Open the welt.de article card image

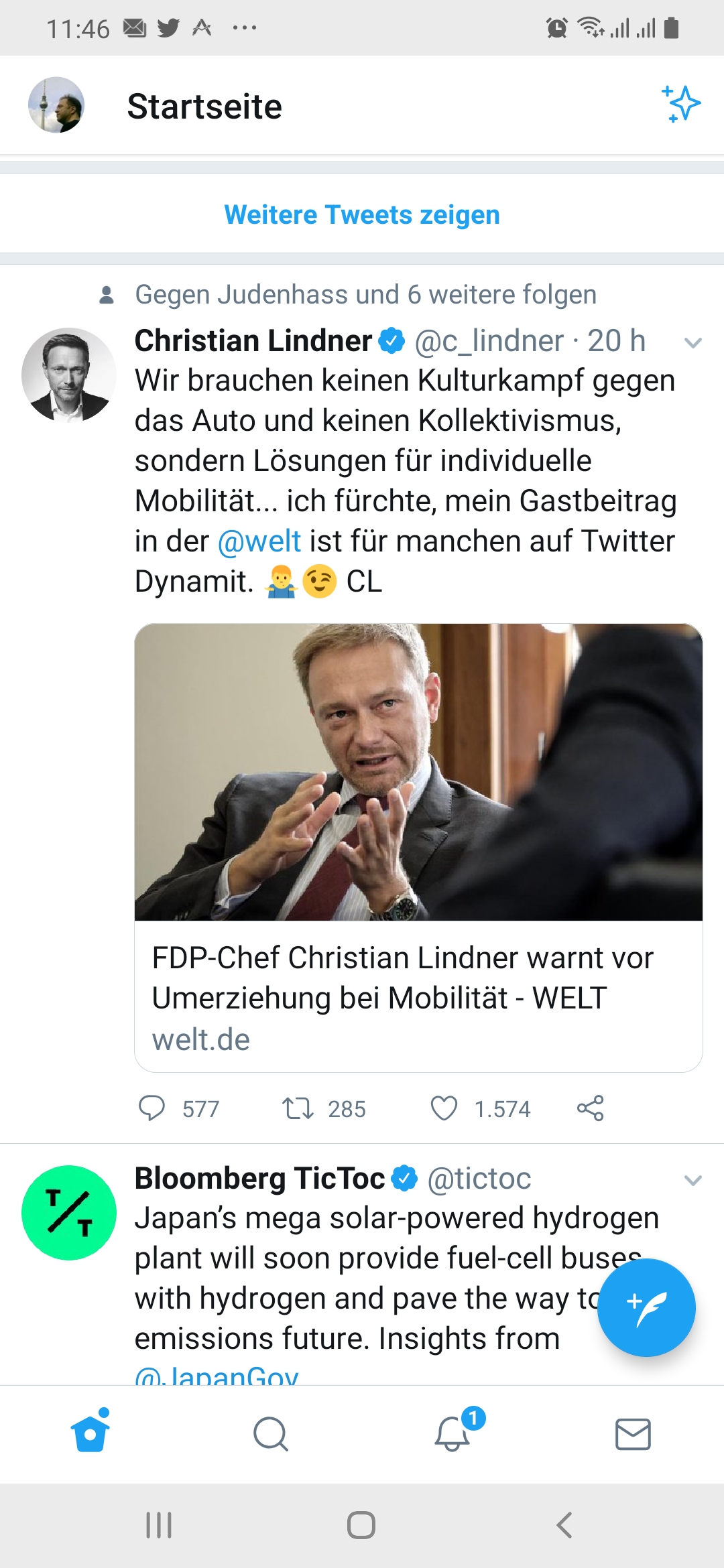[x=418, y=772]
